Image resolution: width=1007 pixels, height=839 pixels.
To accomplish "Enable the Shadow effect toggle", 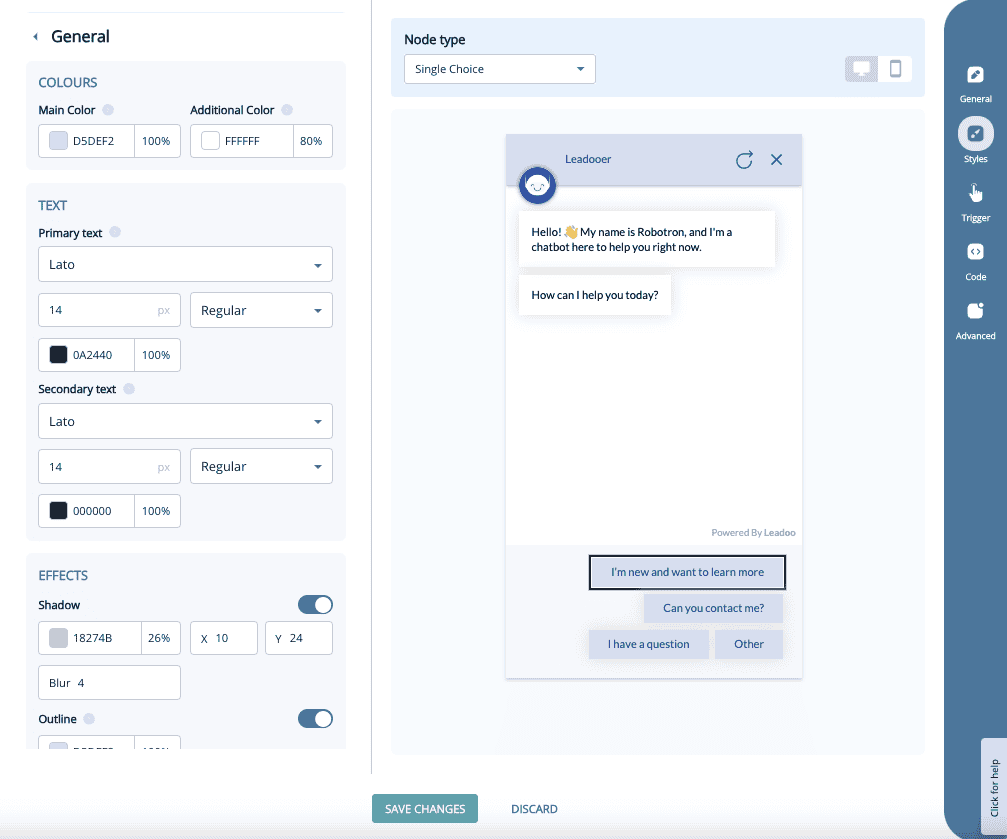I will (x=315, y=605).
